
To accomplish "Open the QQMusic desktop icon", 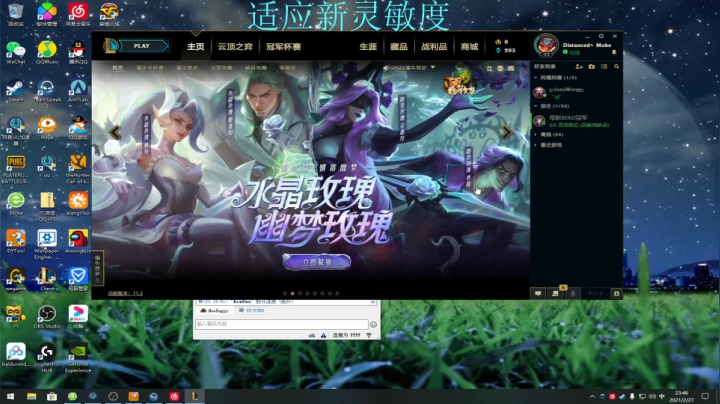I will [47, 53].
